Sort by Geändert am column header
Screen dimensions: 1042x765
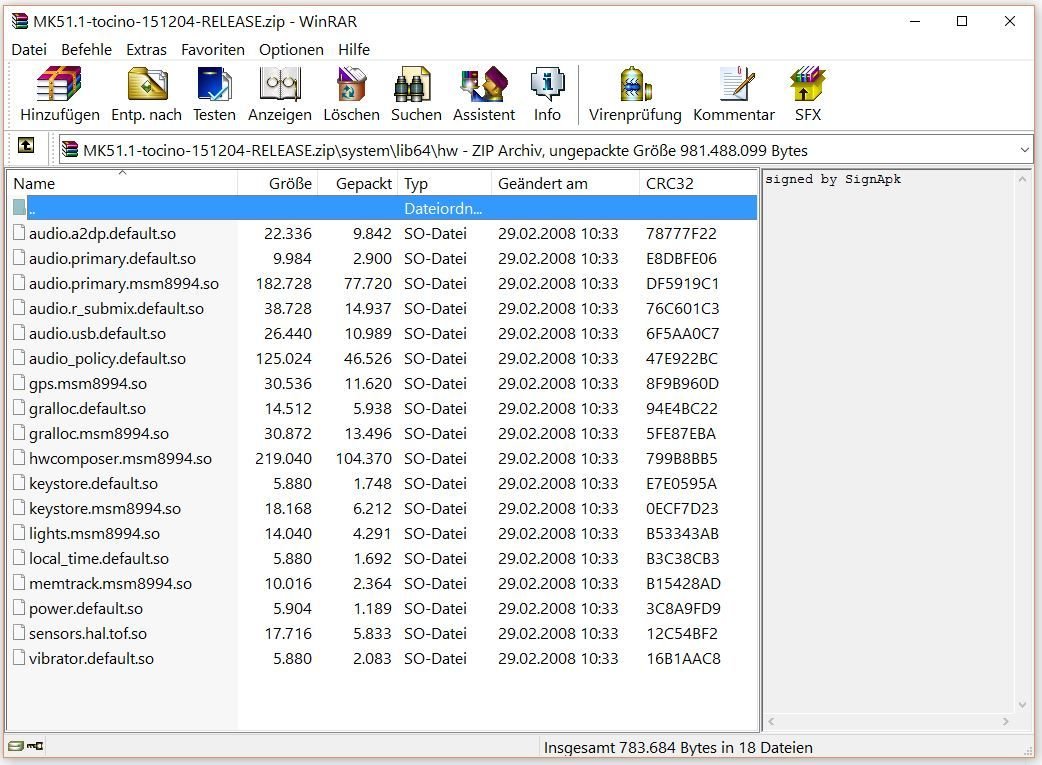click(x=566, y=183)
